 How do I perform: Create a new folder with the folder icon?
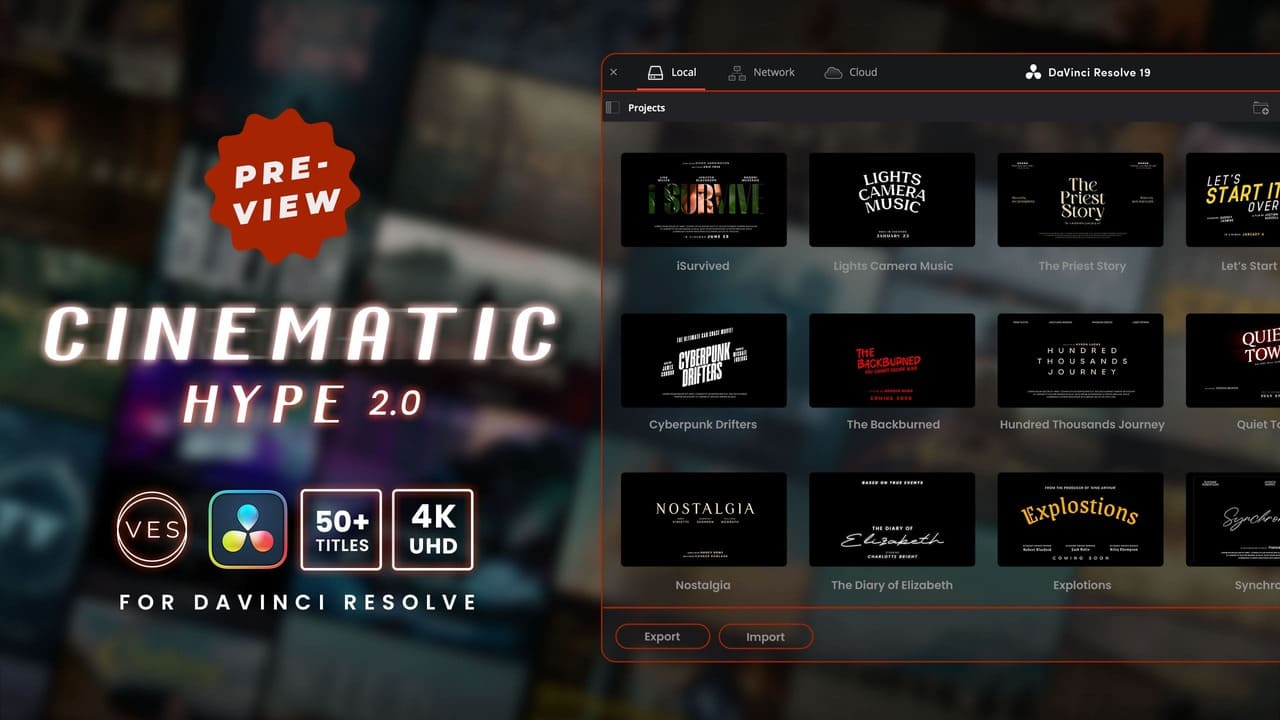[x=1260, y=107]
